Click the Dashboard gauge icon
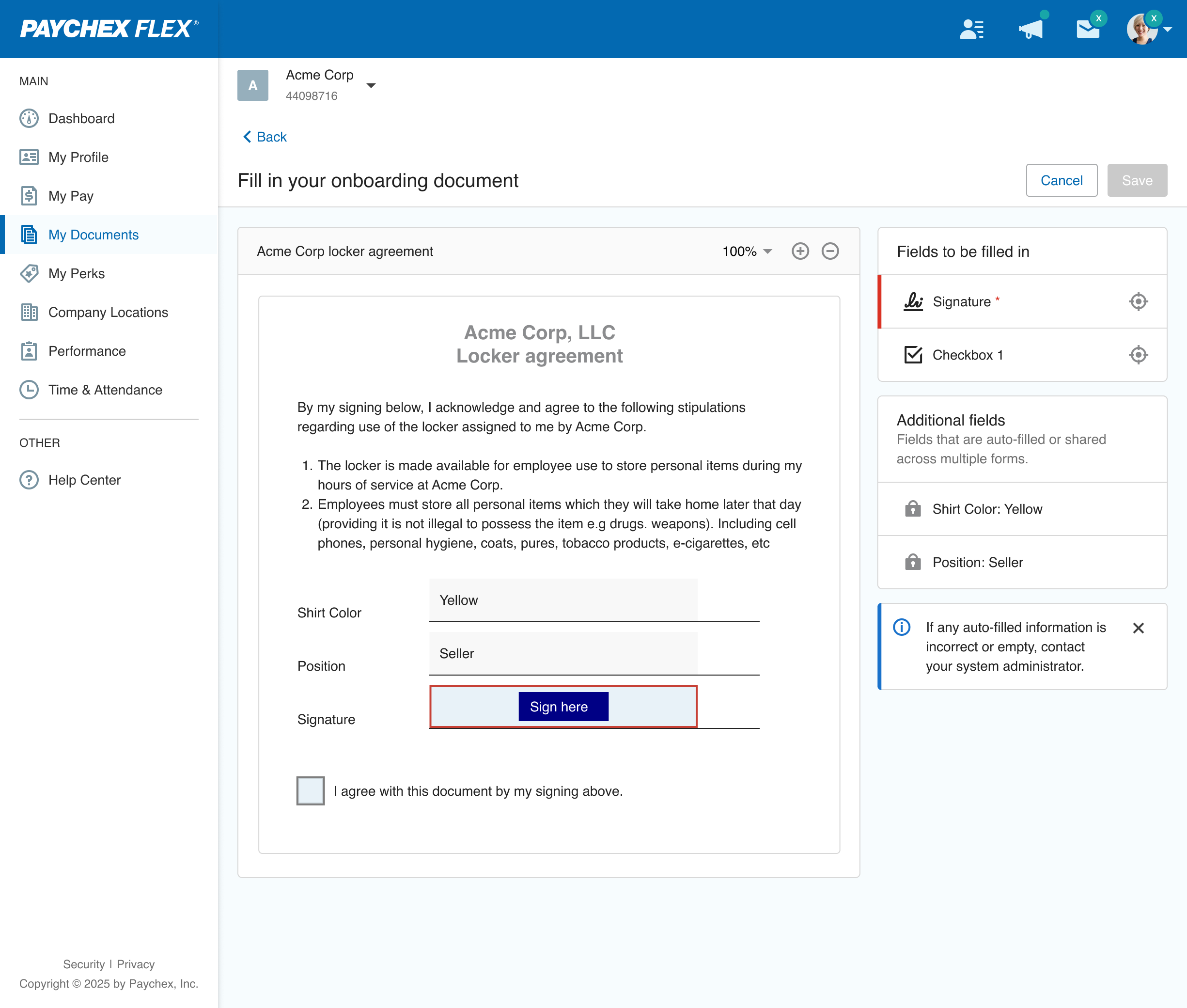 tap(29, 118)
